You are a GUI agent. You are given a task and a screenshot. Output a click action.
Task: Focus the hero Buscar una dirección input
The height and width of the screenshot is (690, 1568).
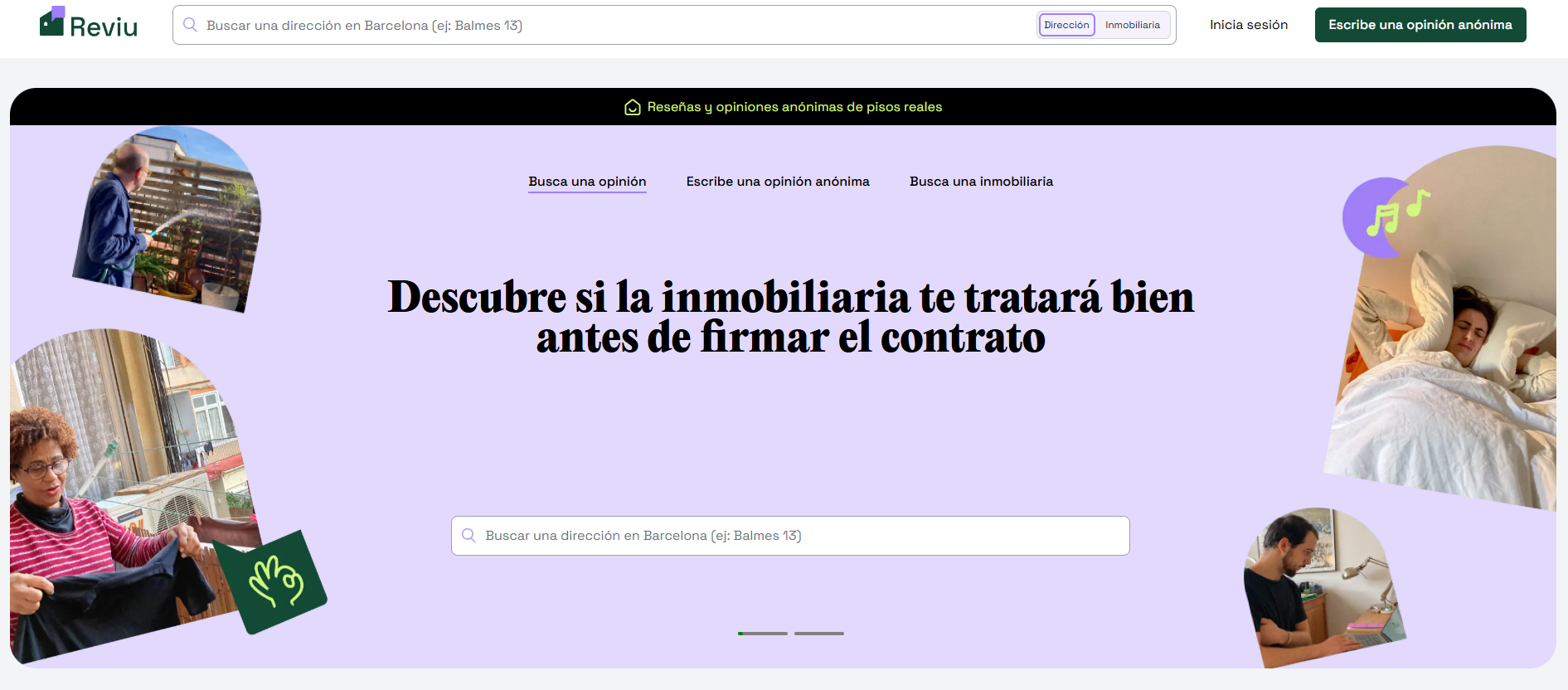pos(790,536)
